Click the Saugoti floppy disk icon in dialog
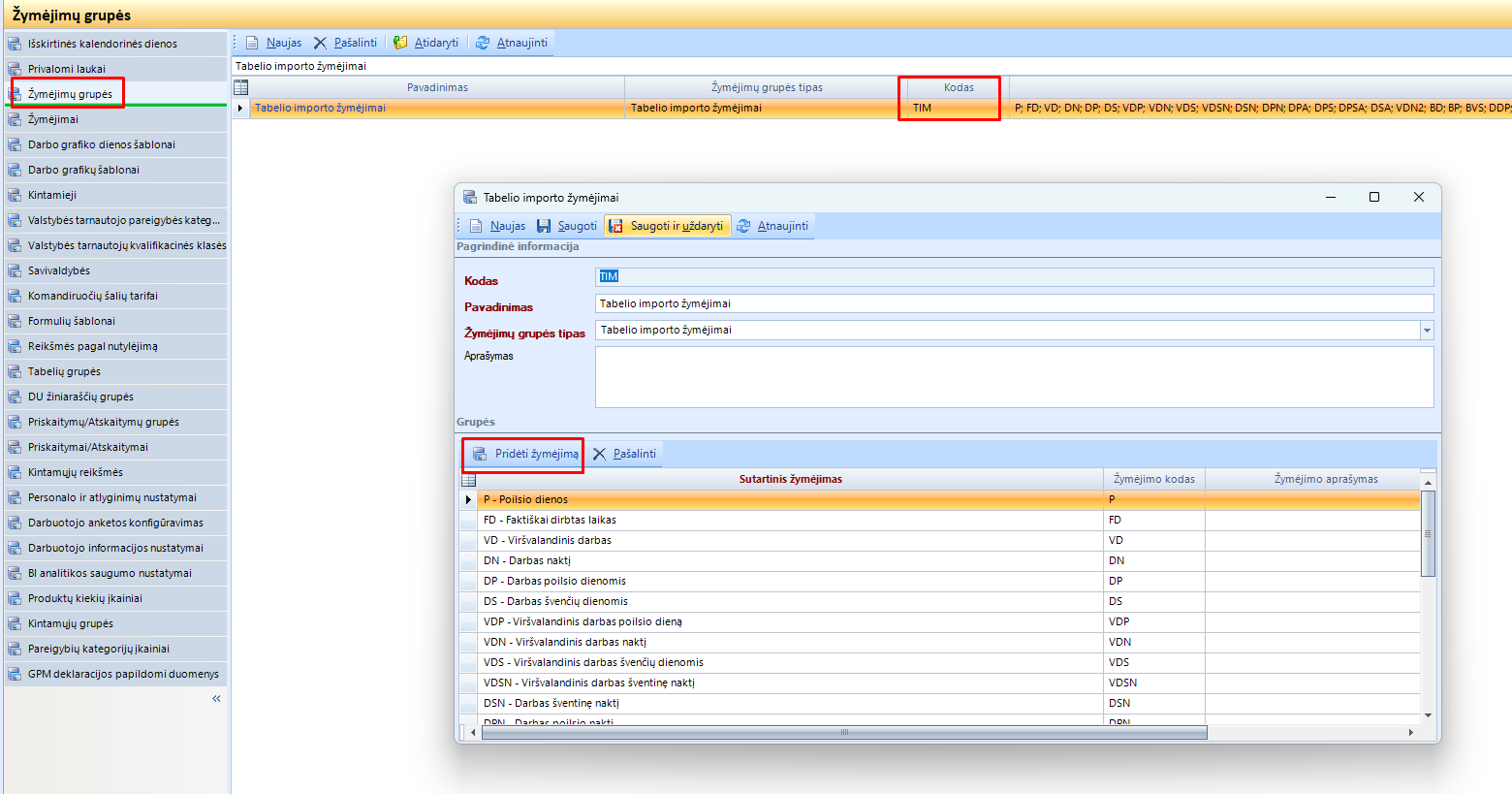The height and width of the screenshot is (794, 1512). pos(544,226)
